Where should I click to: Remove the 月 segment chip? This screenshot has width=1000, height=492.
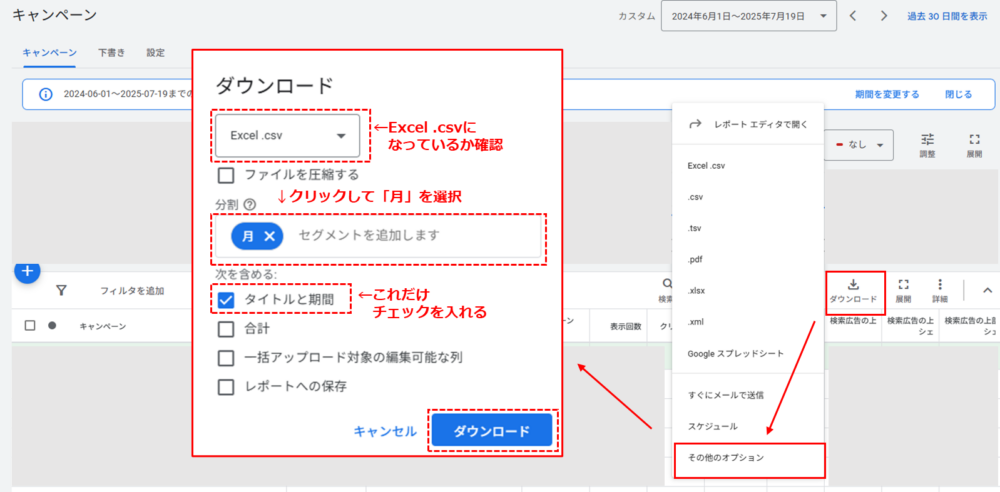point(269,236)
